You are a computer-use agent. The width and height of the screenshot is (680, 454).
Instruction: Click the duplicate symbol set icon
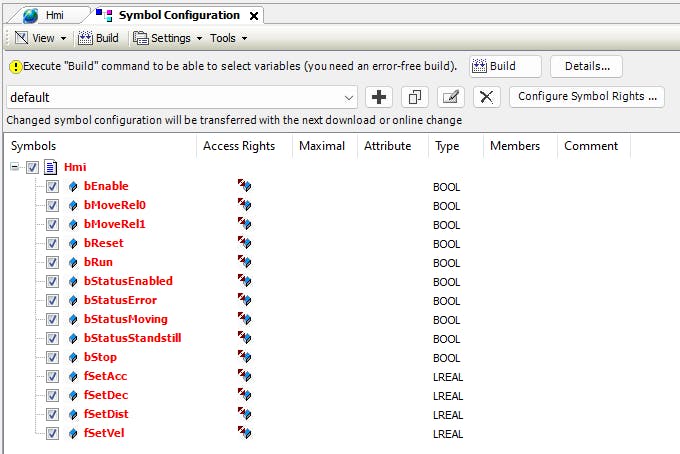point(414,97)
